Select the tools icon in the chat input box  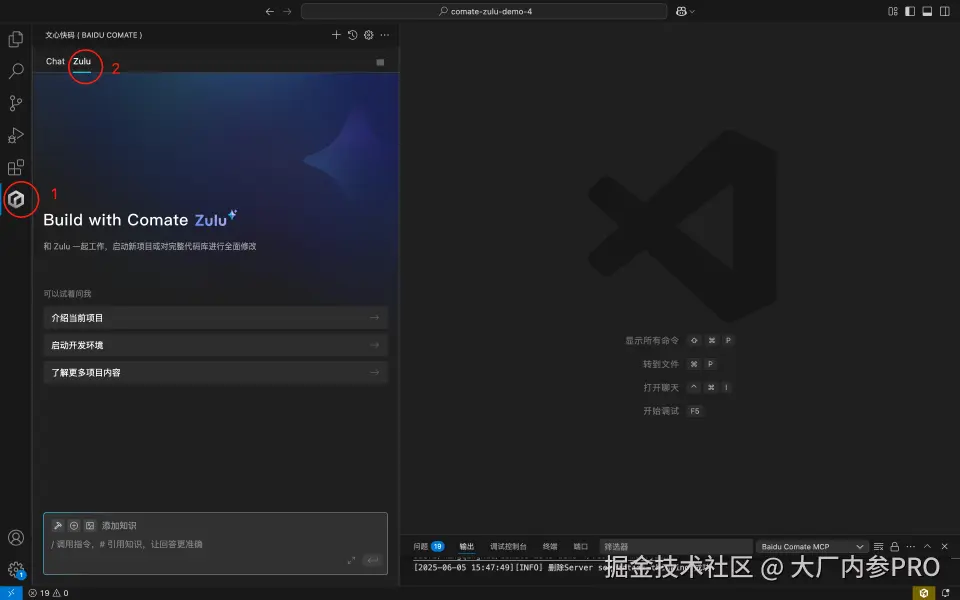(58, 524)
